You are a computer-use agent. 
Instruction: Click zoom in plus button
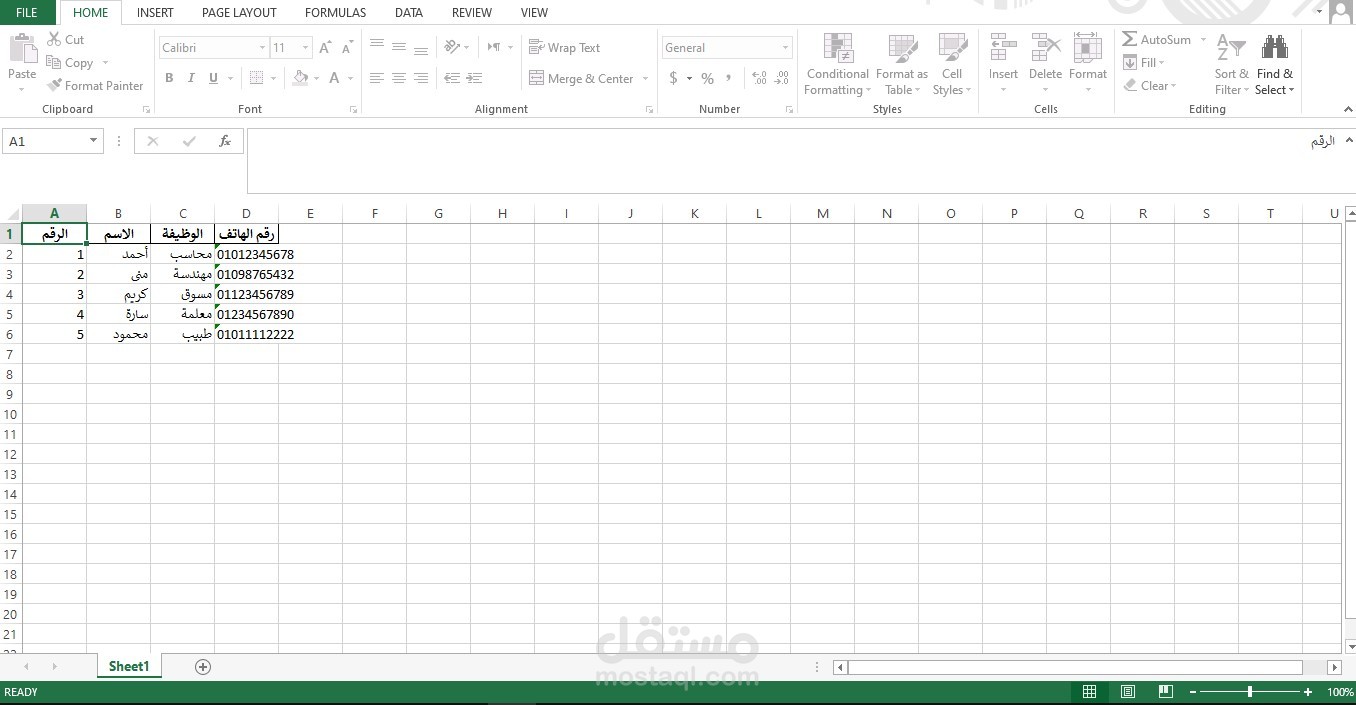1308,692
